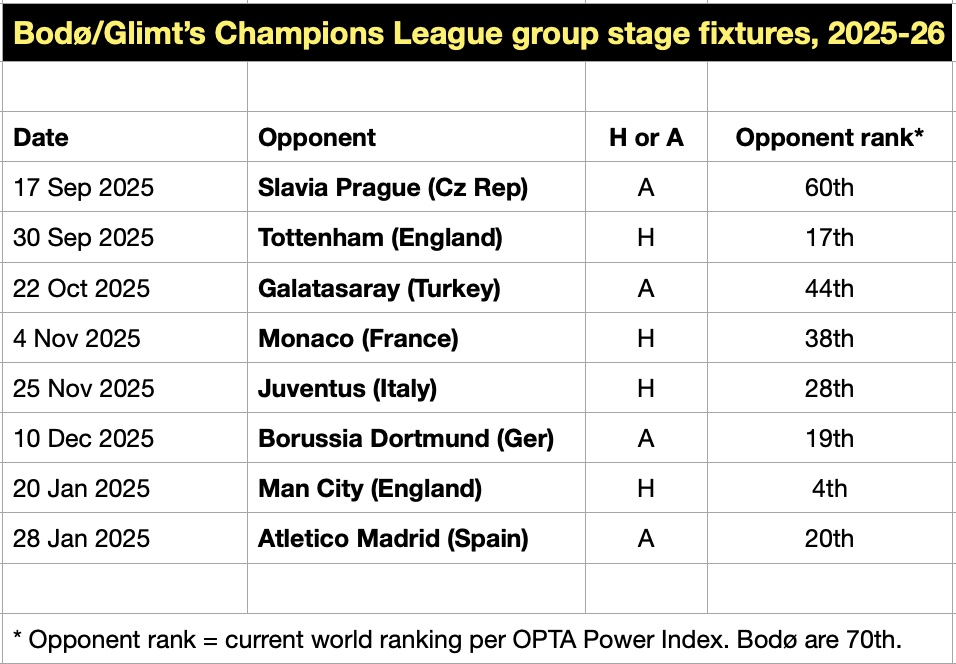Select the Slavia Prague (Cz Rep) cell
This screenshot has height=664, width=956.
click(x=393, y=188)
